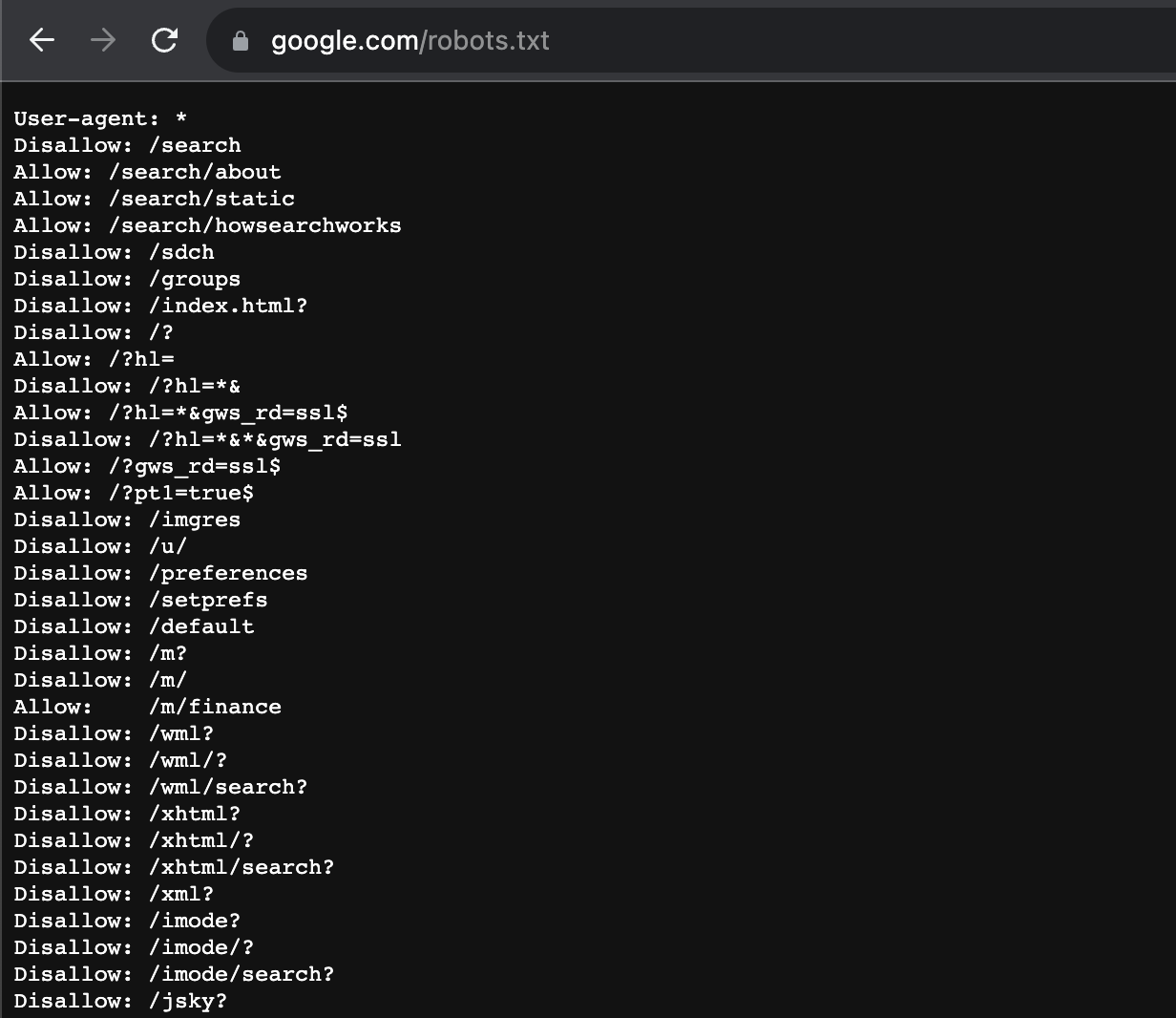
Task: Click the 'Disallow: /groups' line
Action: coord(127,280)
